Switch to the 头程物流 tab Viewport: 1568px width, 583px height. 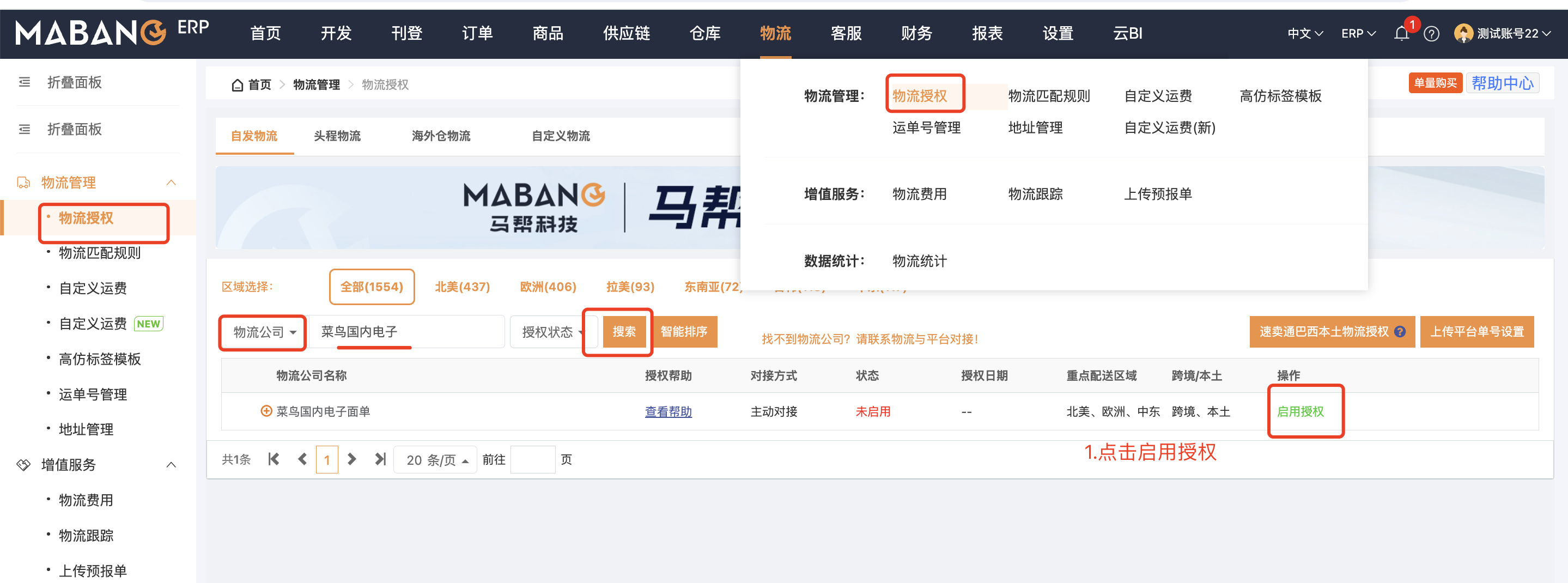(337, 136)
